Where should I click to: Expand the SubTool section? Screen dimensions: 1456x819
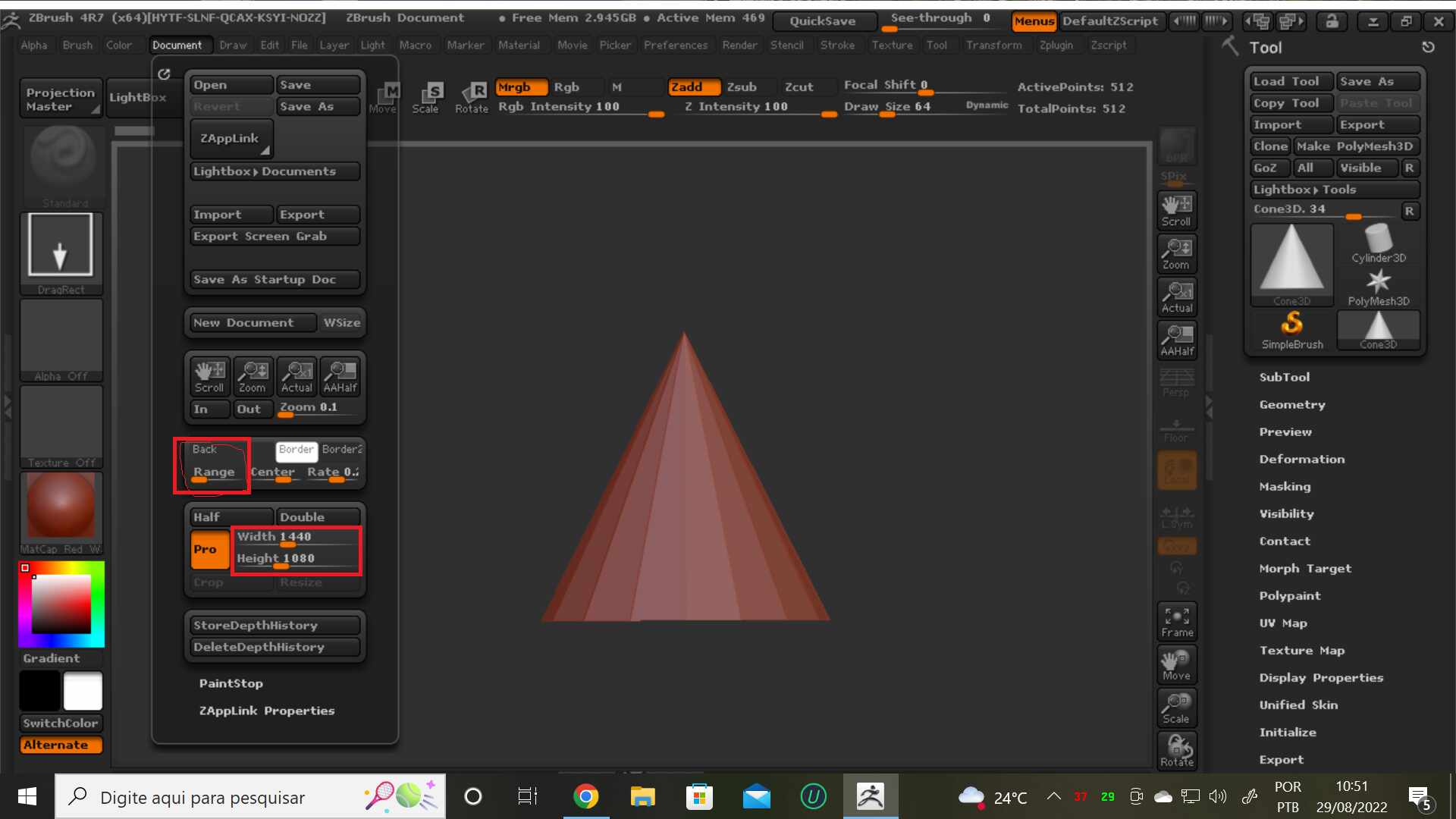(1284, 377)
